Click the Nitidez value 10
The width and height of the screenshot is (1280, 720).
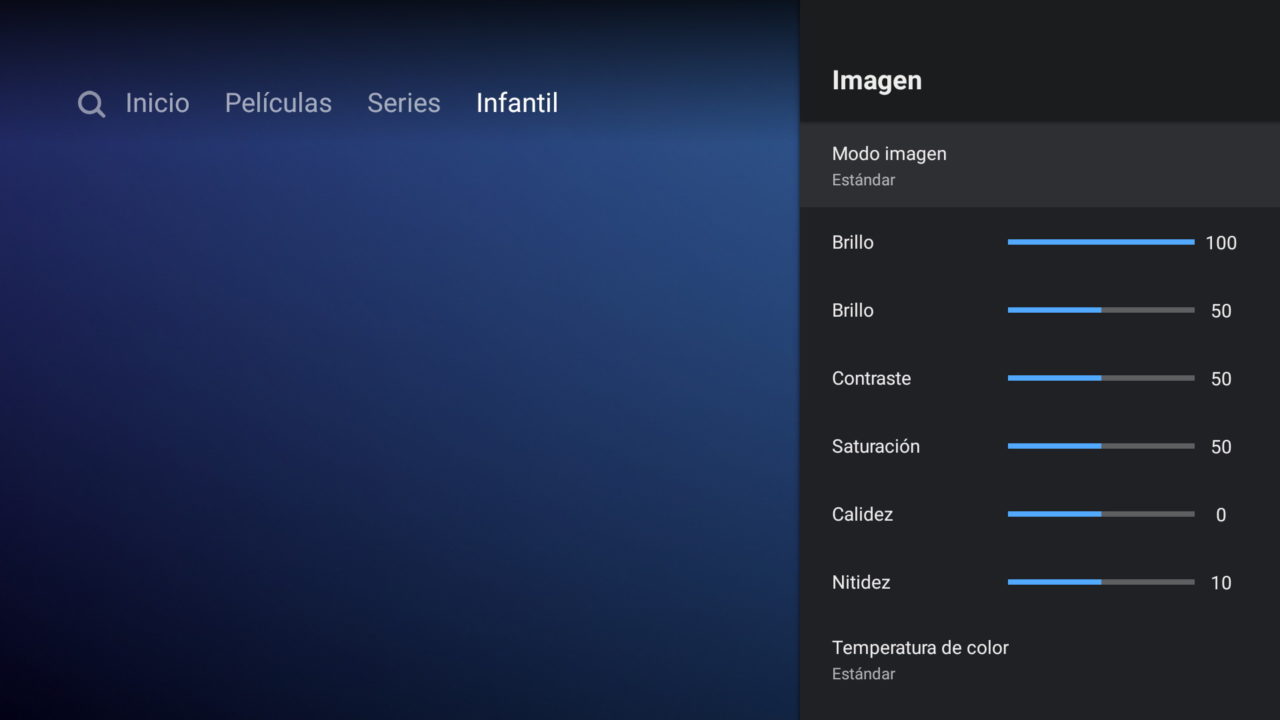click(1221, 583)
